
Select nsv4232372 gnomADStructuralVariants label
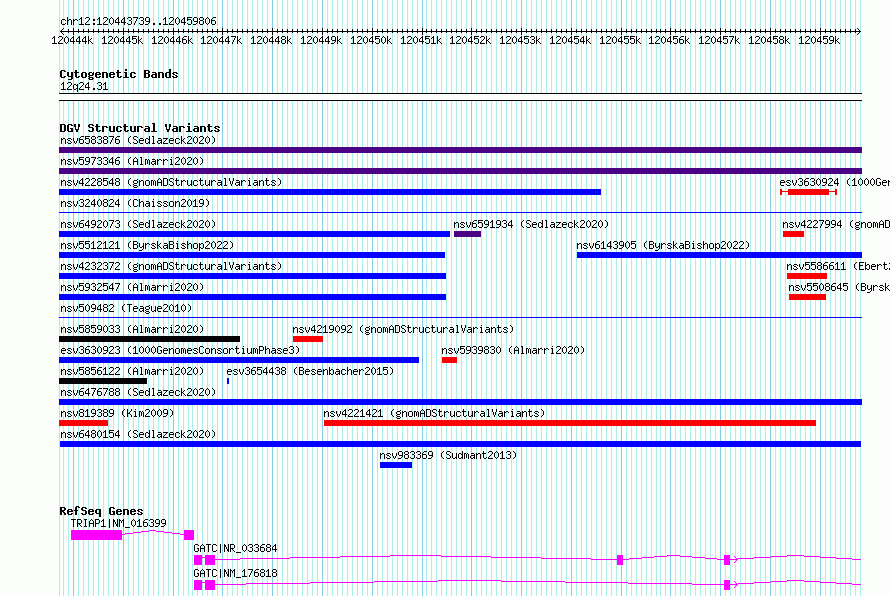pos(171,266)
